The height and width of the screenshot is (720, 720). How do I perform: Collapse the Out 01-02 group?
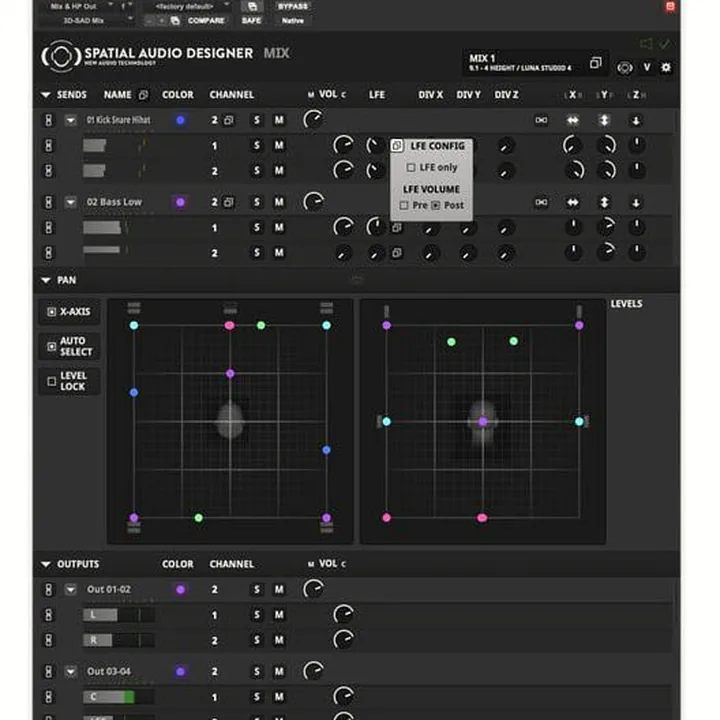point(70,590)
